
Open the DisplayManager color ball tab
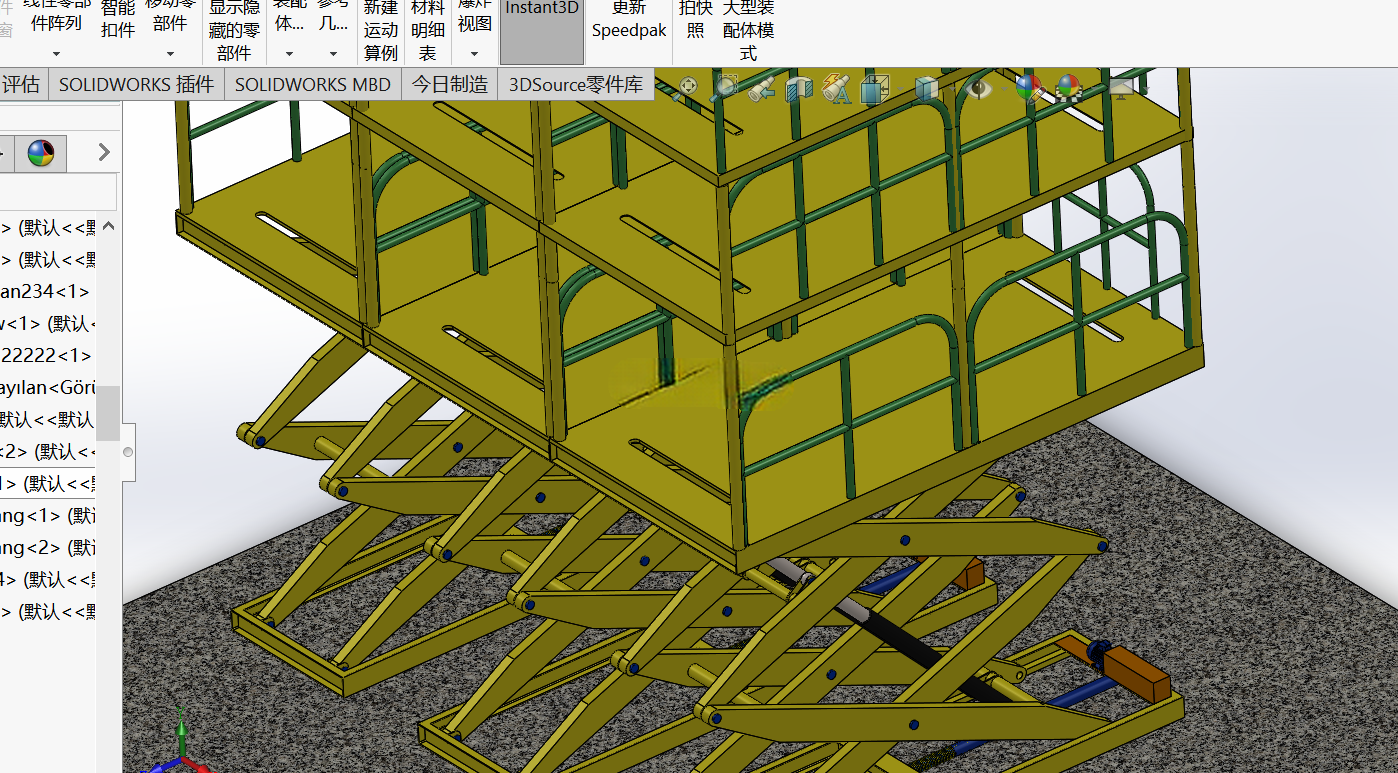point(40,152)
